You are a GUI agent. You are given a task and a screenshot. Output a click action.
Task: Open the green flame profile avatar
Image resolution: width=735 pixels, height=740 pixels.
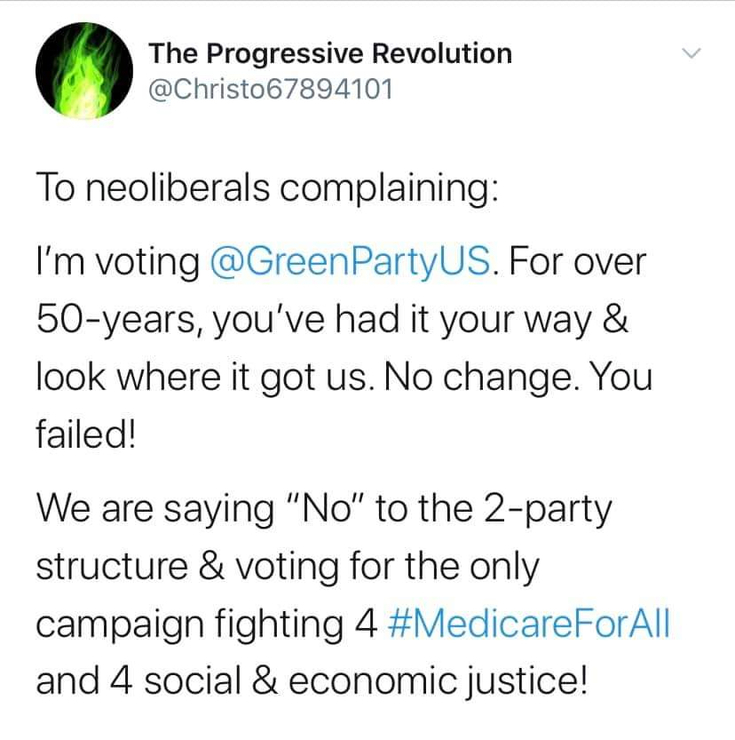[x=83, y=71]
